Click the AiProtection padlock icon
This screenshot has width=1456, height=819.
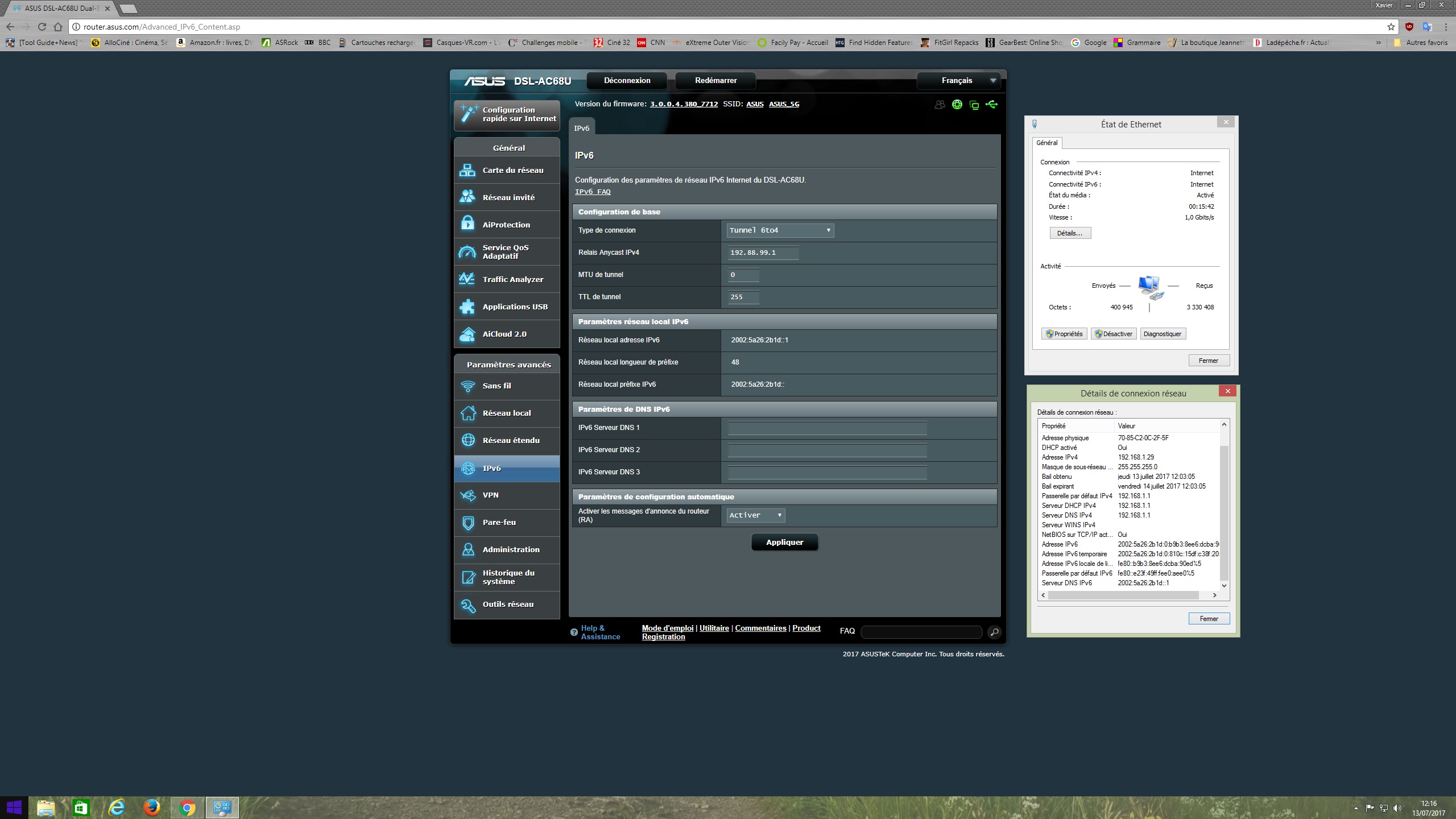468,224
